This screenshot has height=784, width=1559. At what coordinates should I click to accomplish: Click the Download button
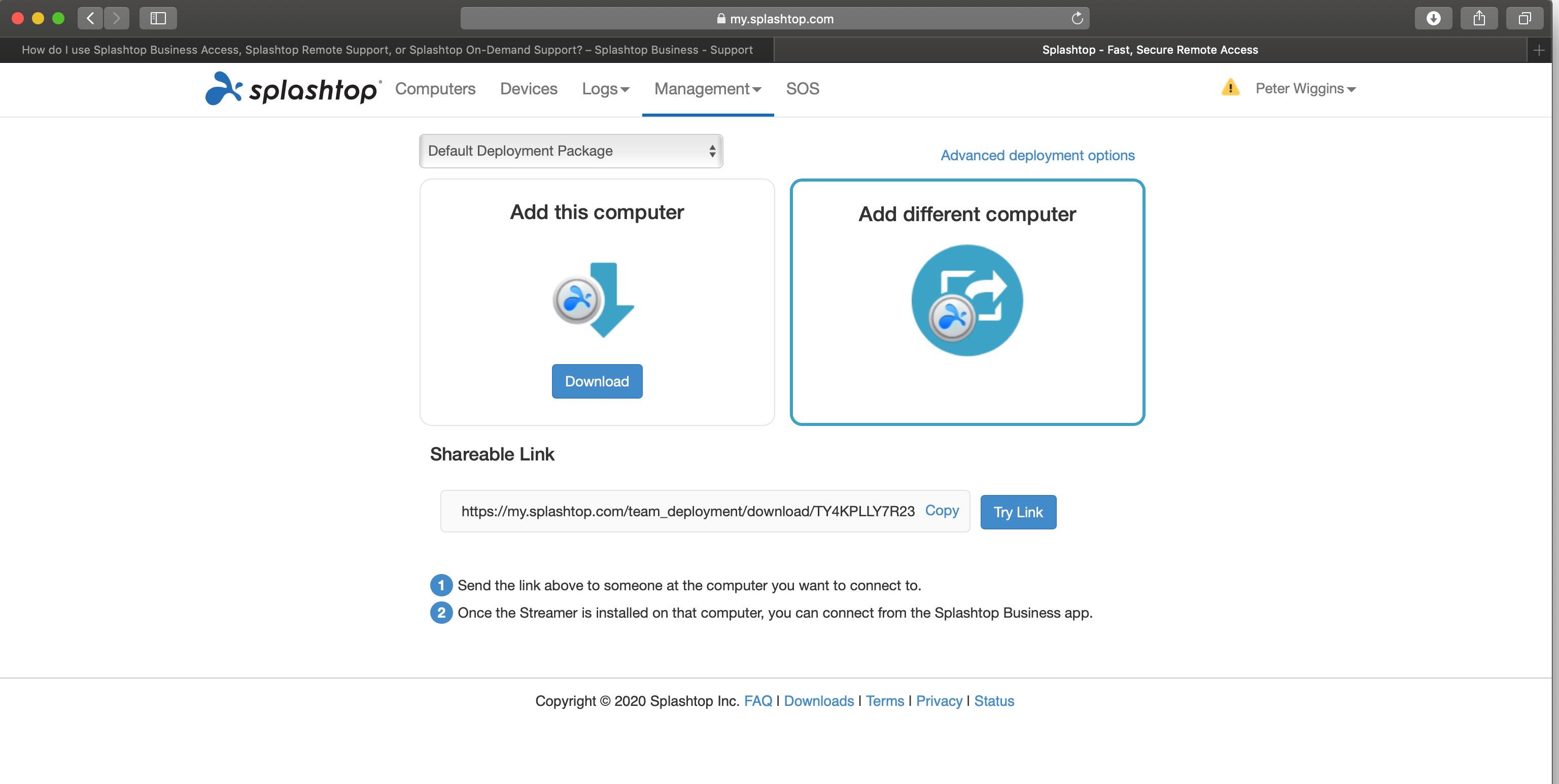pyautogui.click(x=597, y=381)
